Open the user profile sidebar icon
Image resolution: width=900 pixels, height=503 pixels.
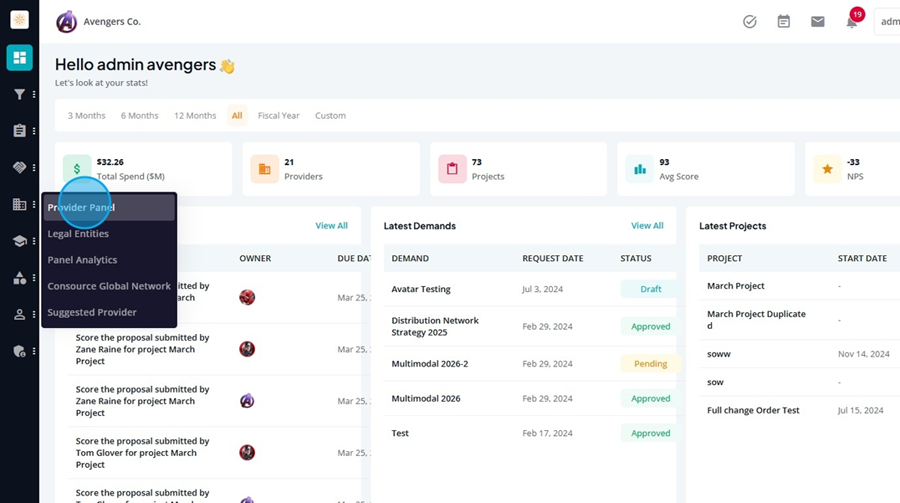(x=20, y=314)
